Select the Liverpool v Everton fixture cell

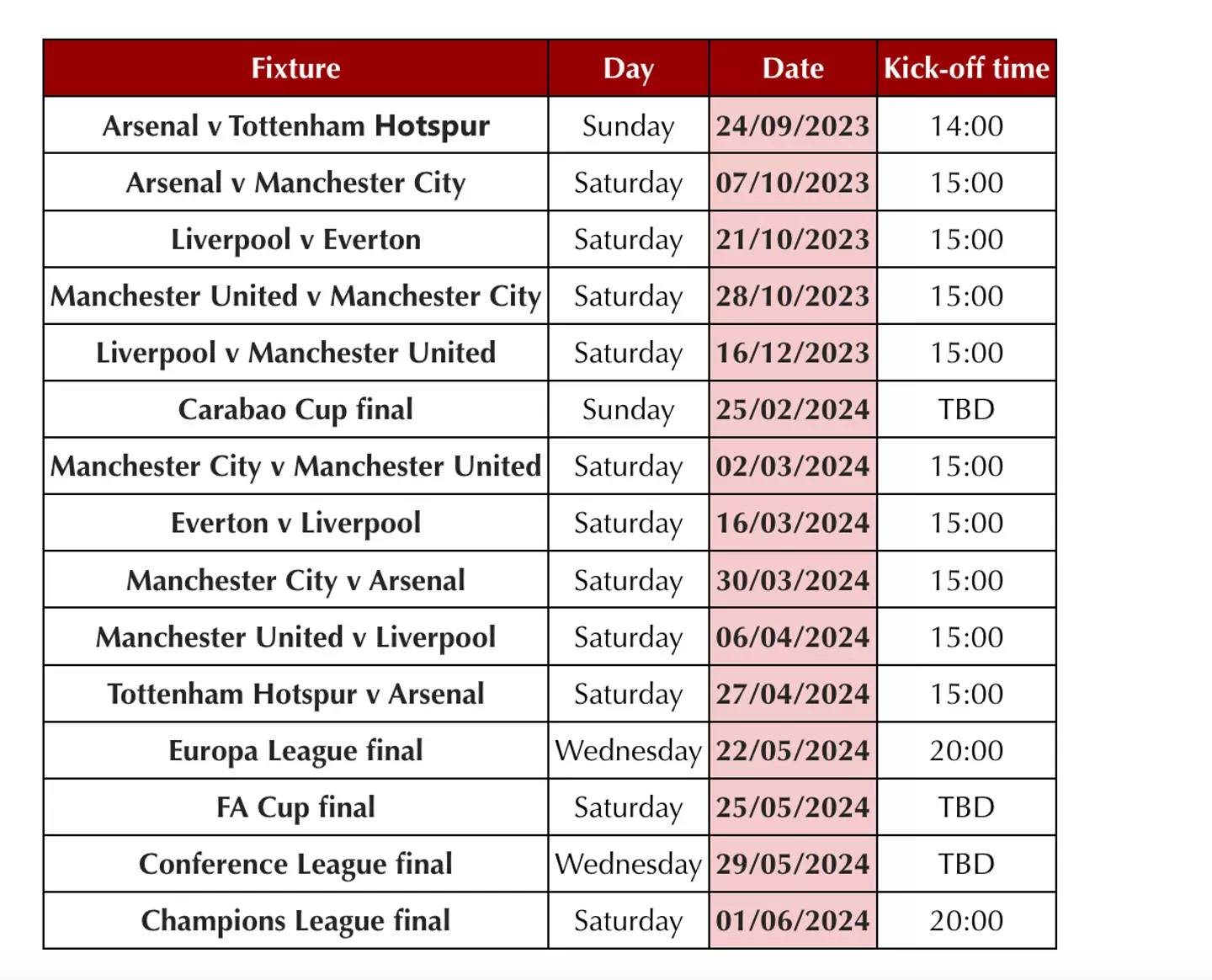tap(295, 239)
